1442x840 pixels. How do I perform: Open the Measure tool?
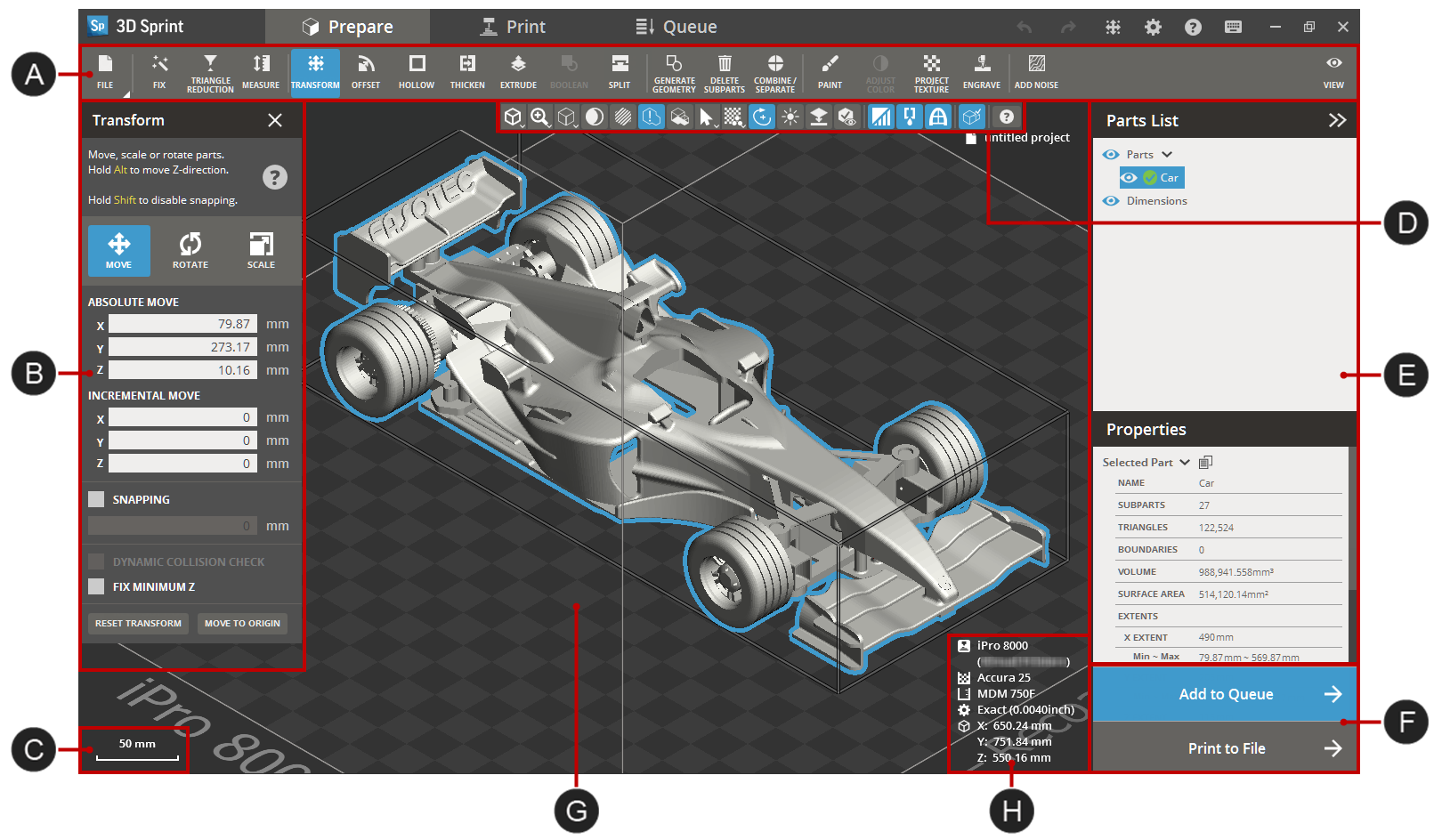(x=261, y=71)
